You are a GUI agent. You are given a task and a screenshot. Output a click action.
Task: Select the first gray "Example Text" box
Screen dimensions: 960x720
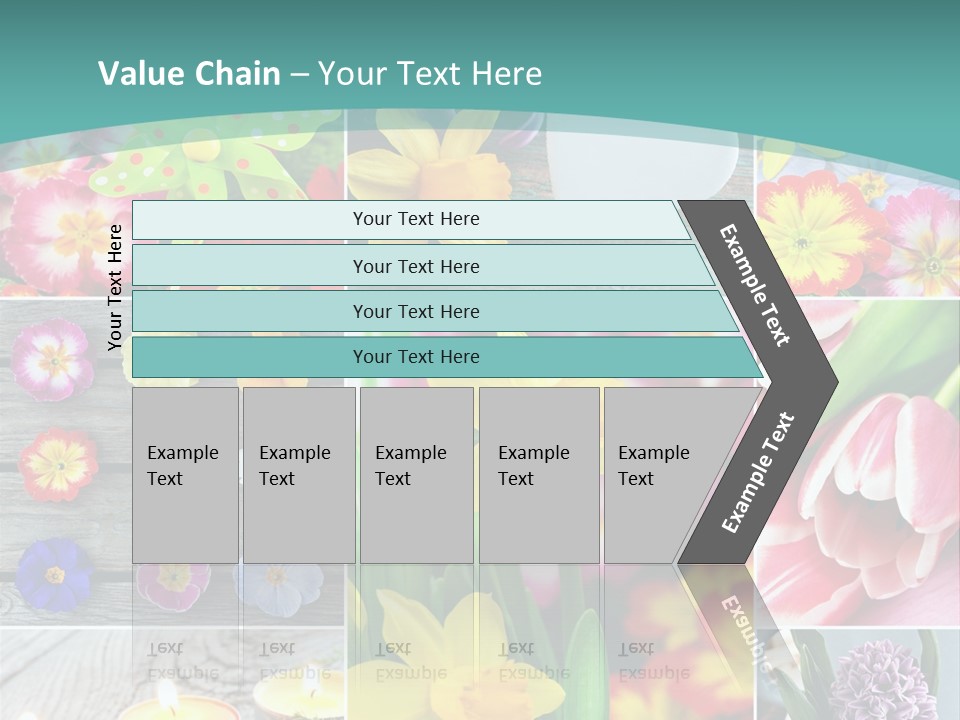click(185, 475)
